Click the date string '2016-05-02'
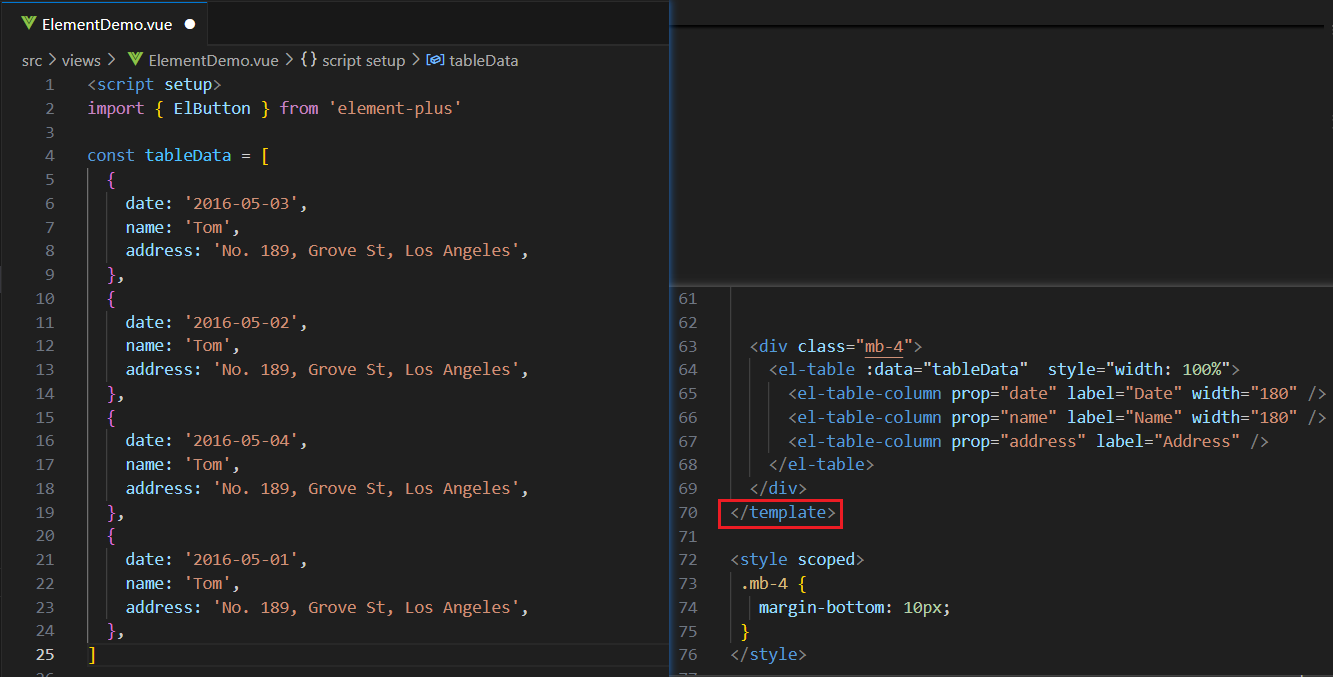The image size is (1333, 677). pos(241,323)
